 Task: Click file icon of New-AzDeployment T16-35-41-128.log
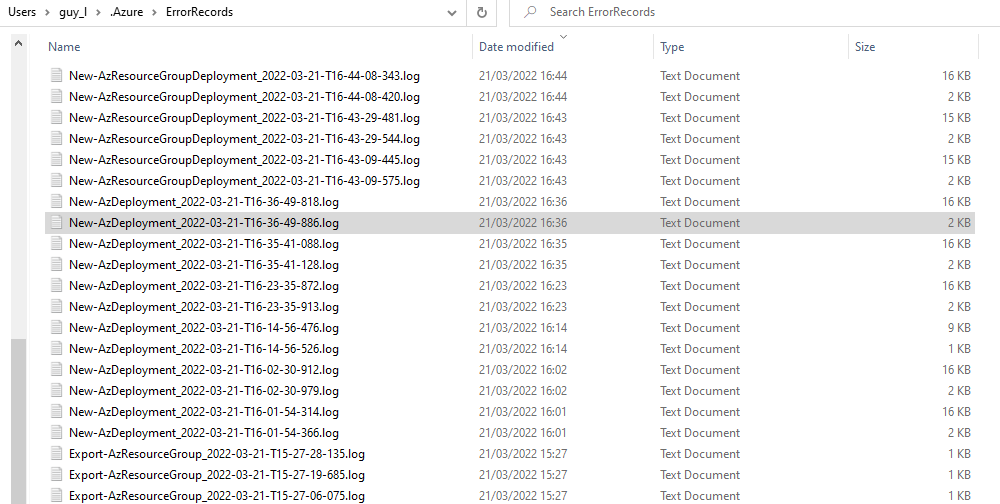(x=57, y=265)
